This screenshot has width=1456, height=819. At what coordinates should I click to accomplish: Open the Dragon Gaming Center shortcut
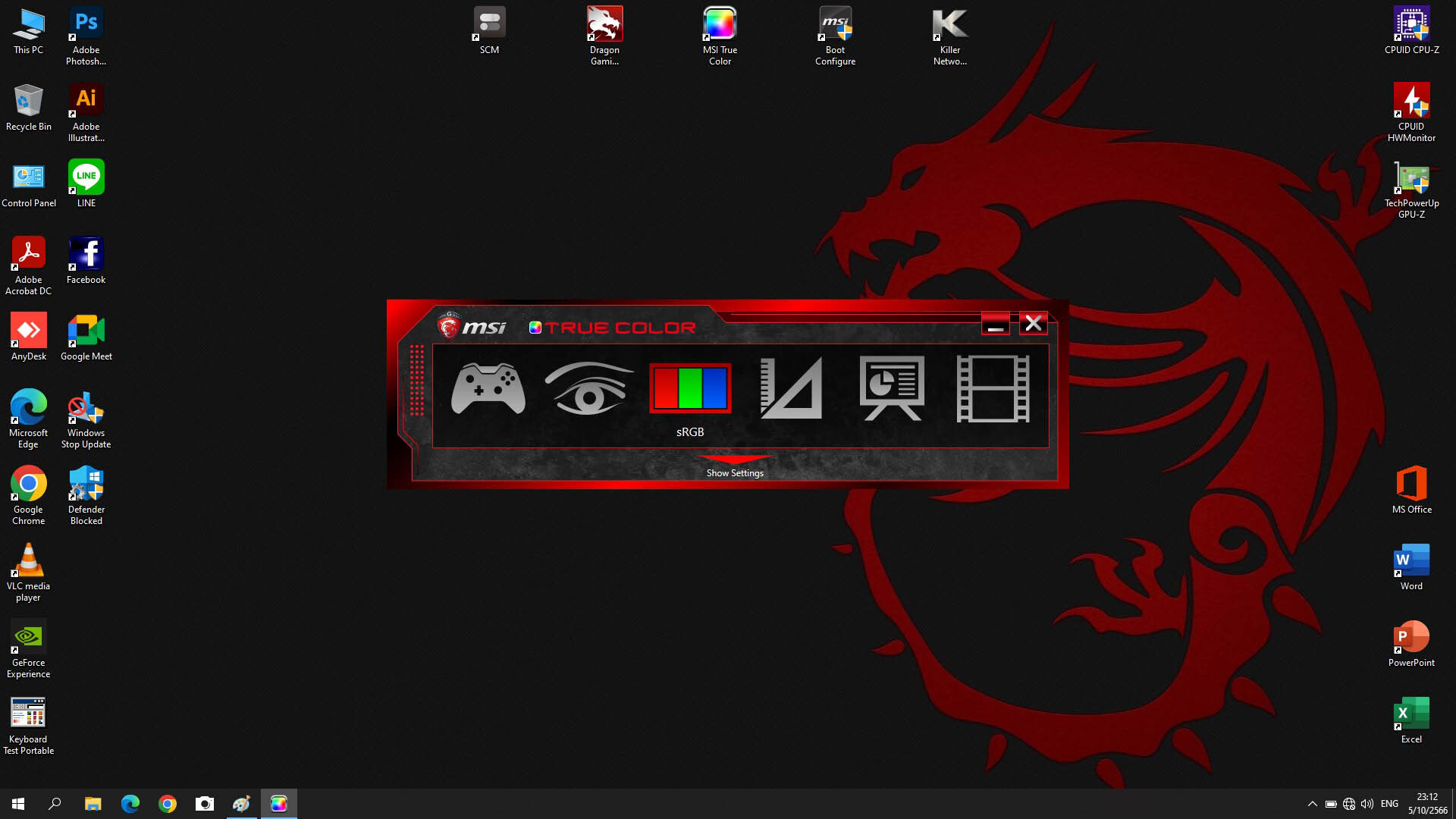[604, 36]
